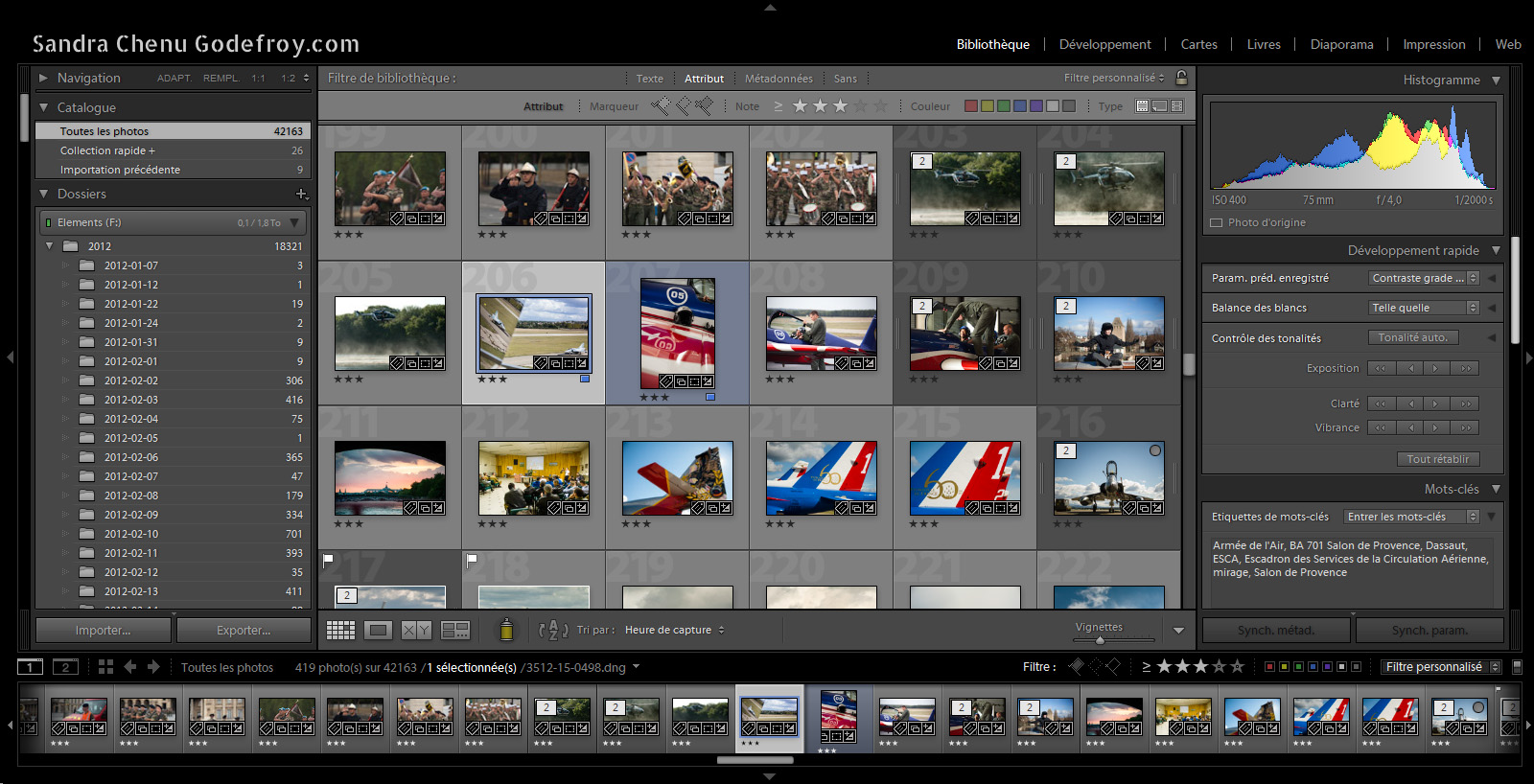Image resolution: width=1534 pixels, height=784 pixels.
Task: Click the Tout rétablir button
Action: (x=1438, y=459)
